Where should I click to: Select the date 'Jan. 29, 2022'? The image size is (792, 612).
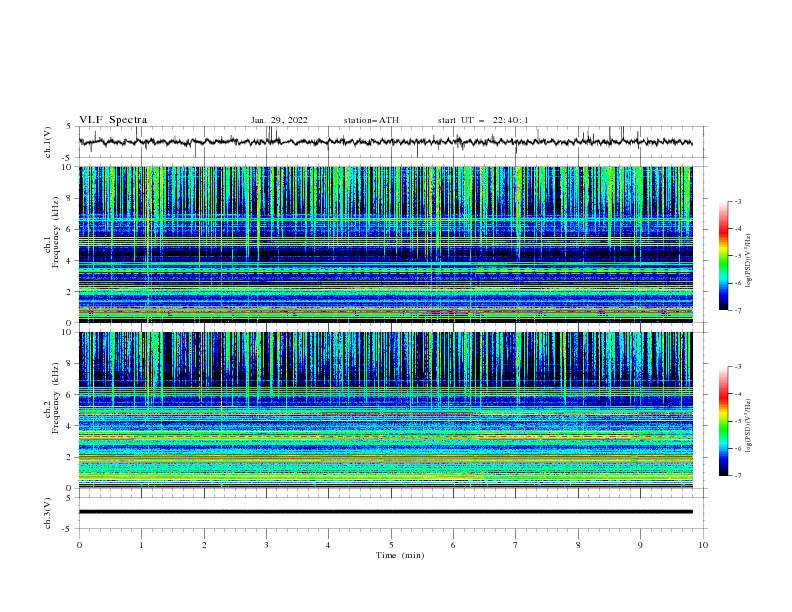[279, 120]
